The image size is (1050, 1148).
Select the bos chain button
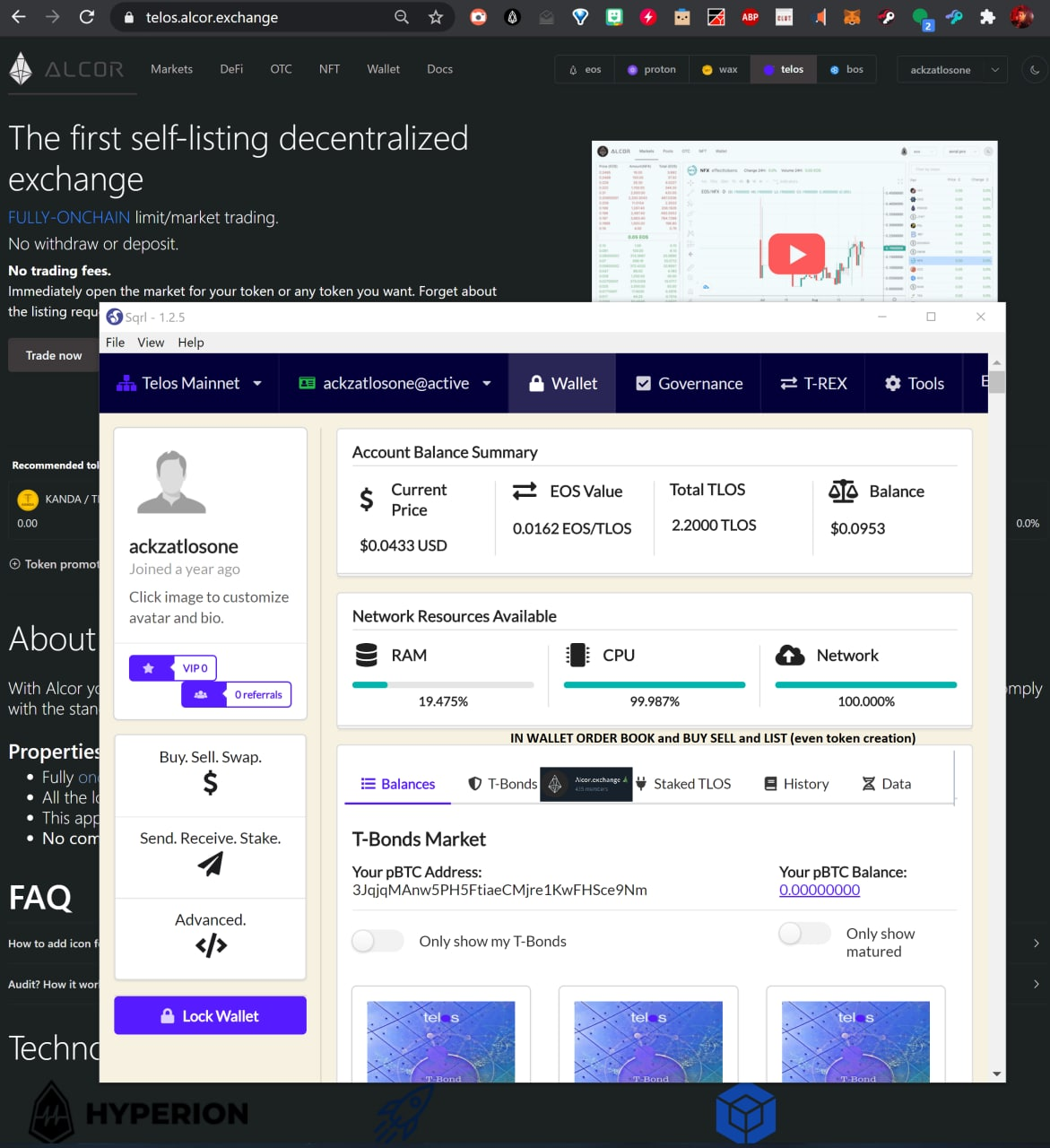coord(846,69)
